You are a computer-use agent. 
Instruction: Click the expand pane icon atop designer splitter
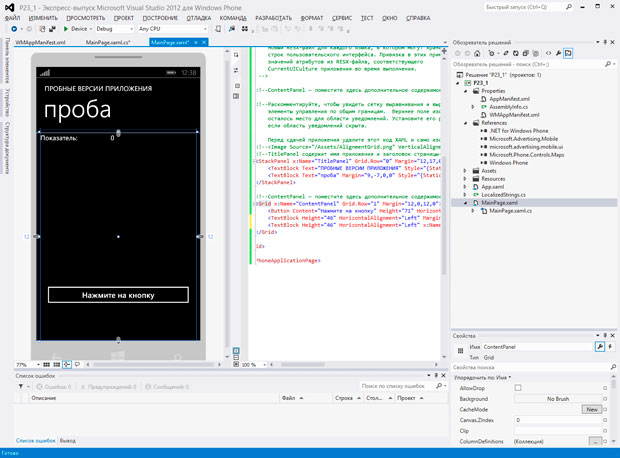coord(236,55)
